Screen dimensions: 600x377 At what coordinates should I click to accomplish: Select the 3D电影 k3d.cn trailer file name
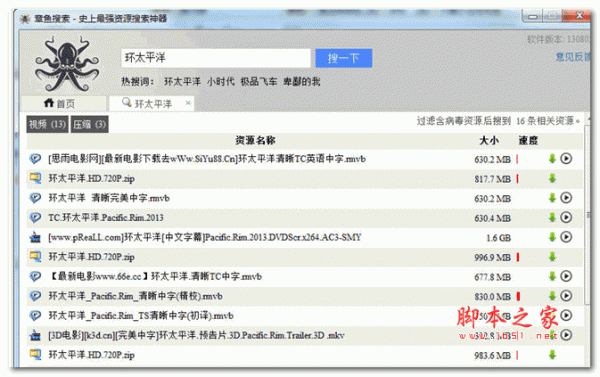(x=196, y=336)
